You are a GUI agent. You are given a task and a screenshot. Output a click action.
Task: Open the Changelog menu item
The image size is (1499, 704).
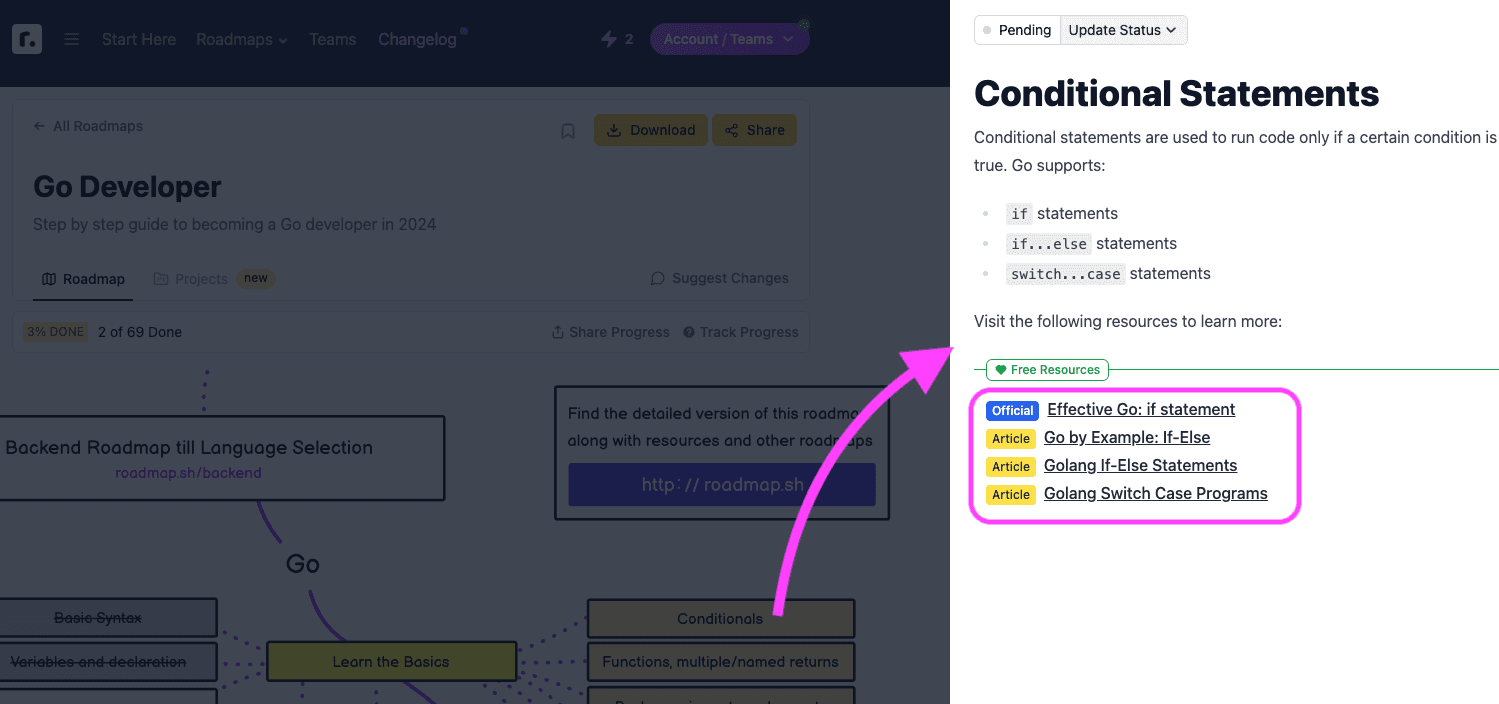point(417,40)
